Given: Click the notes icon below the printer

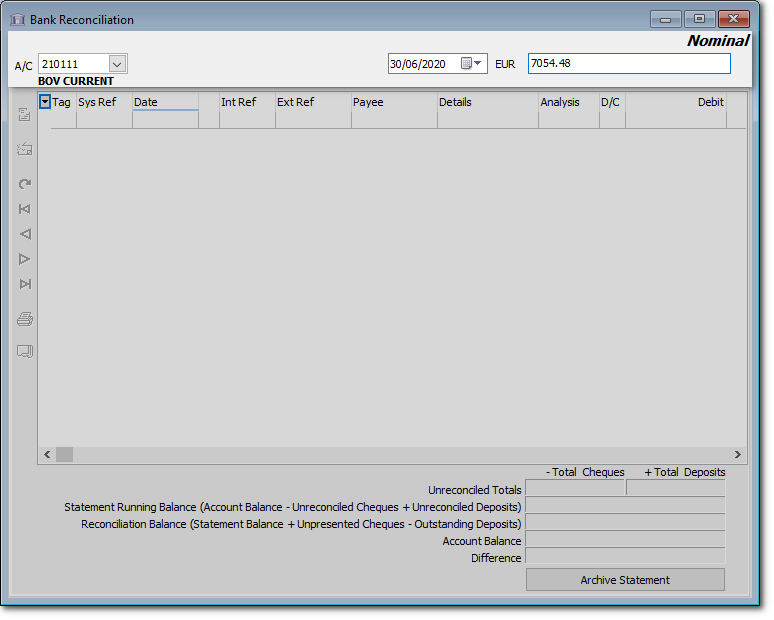Looking at the screenshot, I should (x=25, y=351).
